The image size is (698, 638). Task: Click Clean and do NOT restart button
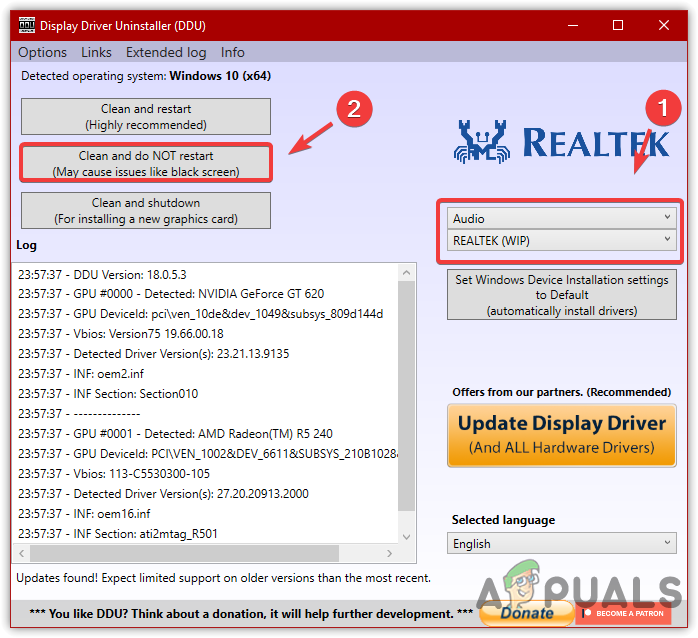click(x=146, y=163)
